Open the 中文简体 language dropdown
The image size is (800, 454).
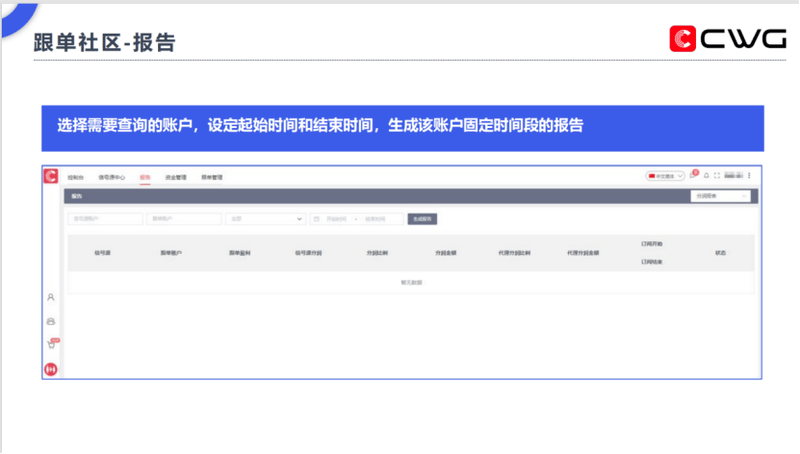[x=665, y=176]
